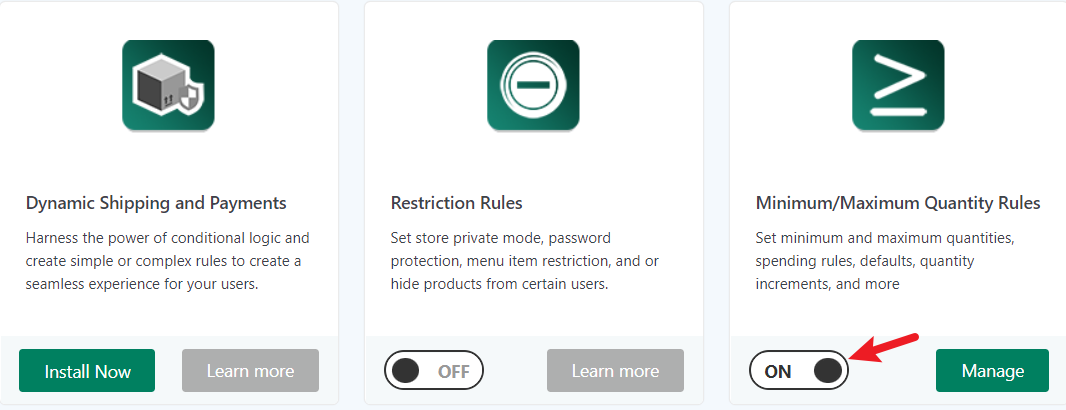Screen dimensions: 1066x410
Task: Click the Minimum/Maximum Quantity Rules heading
Action: [898, 203]
